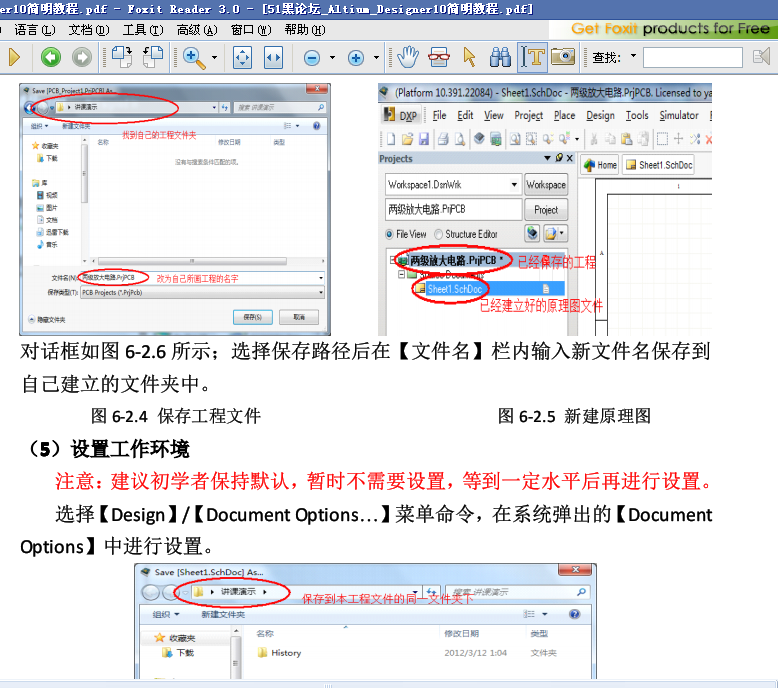
Task: Click the blue plus zoom in button
Action: point(356,58)
